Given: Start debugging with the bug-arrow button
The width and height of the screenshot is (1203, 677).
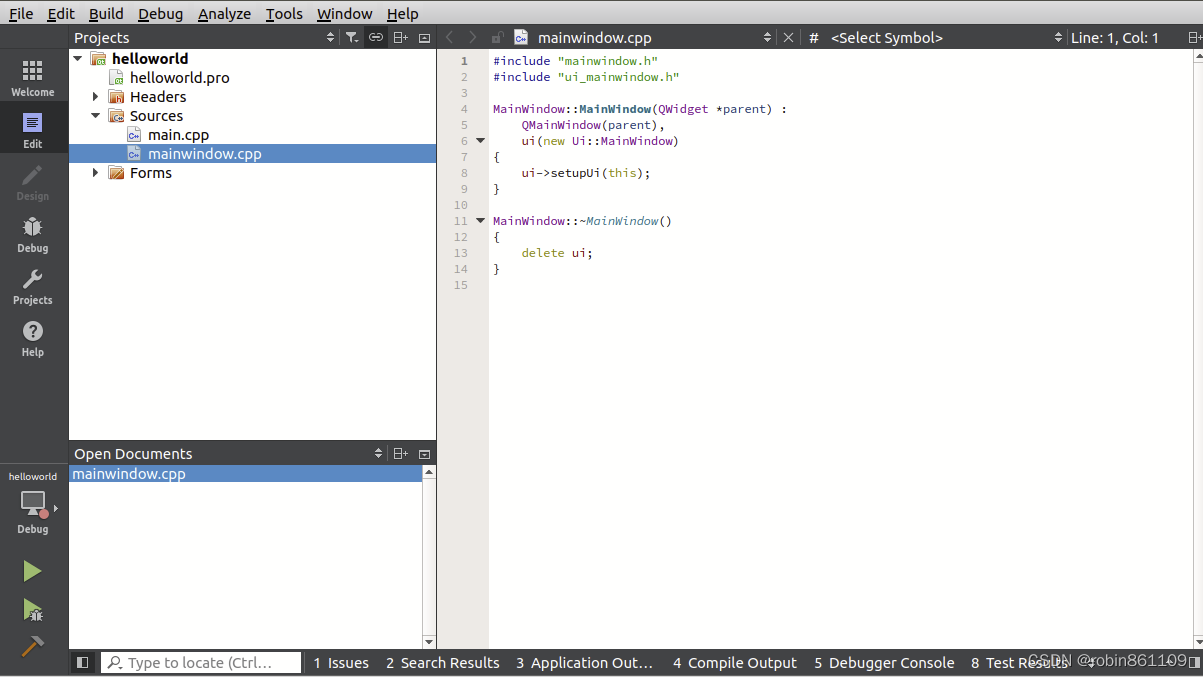Looking at the screenshot, I should coord(32,609).
